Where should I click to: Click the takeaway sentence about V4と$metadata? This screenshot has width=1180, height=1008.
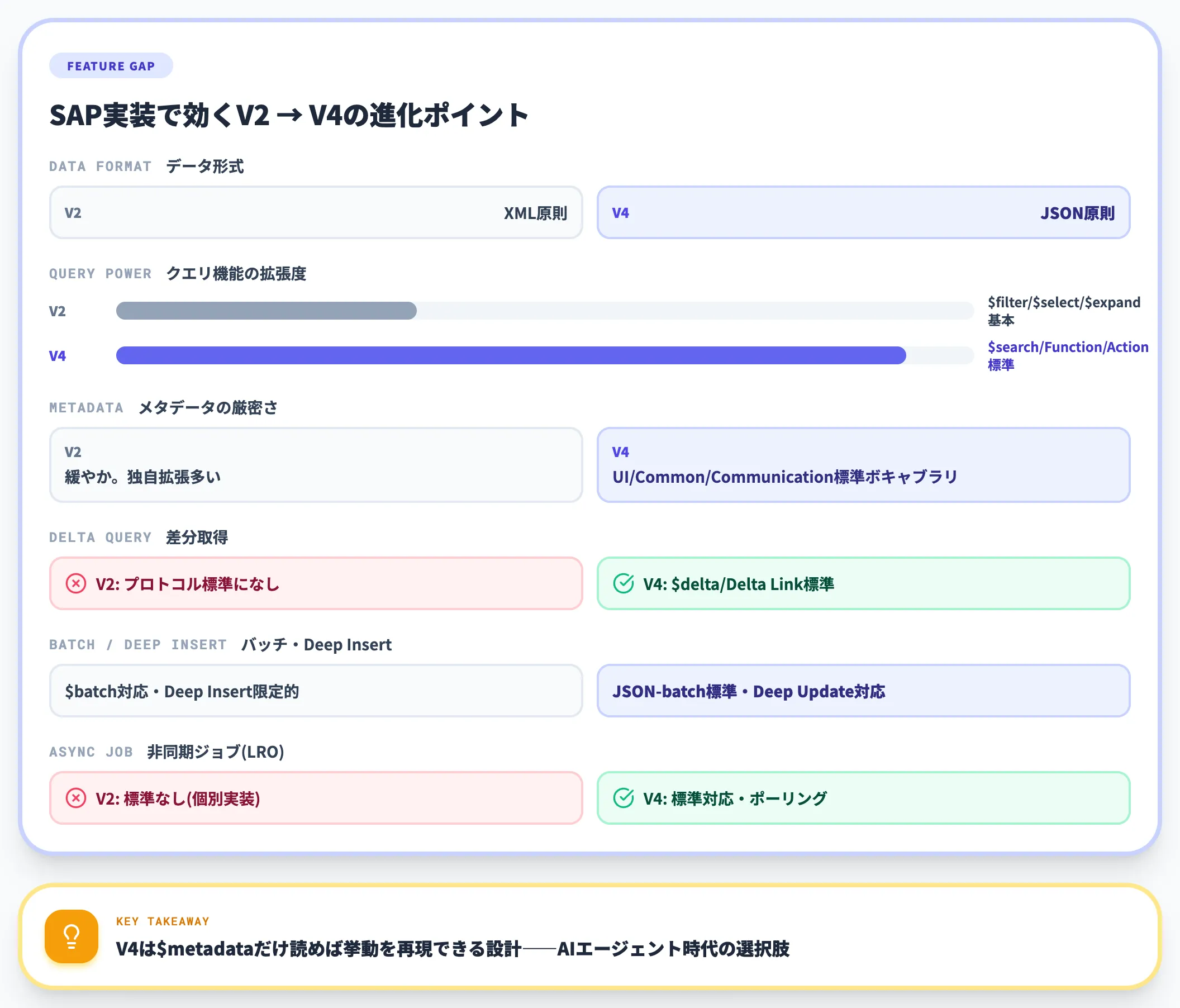pos(453,949)
